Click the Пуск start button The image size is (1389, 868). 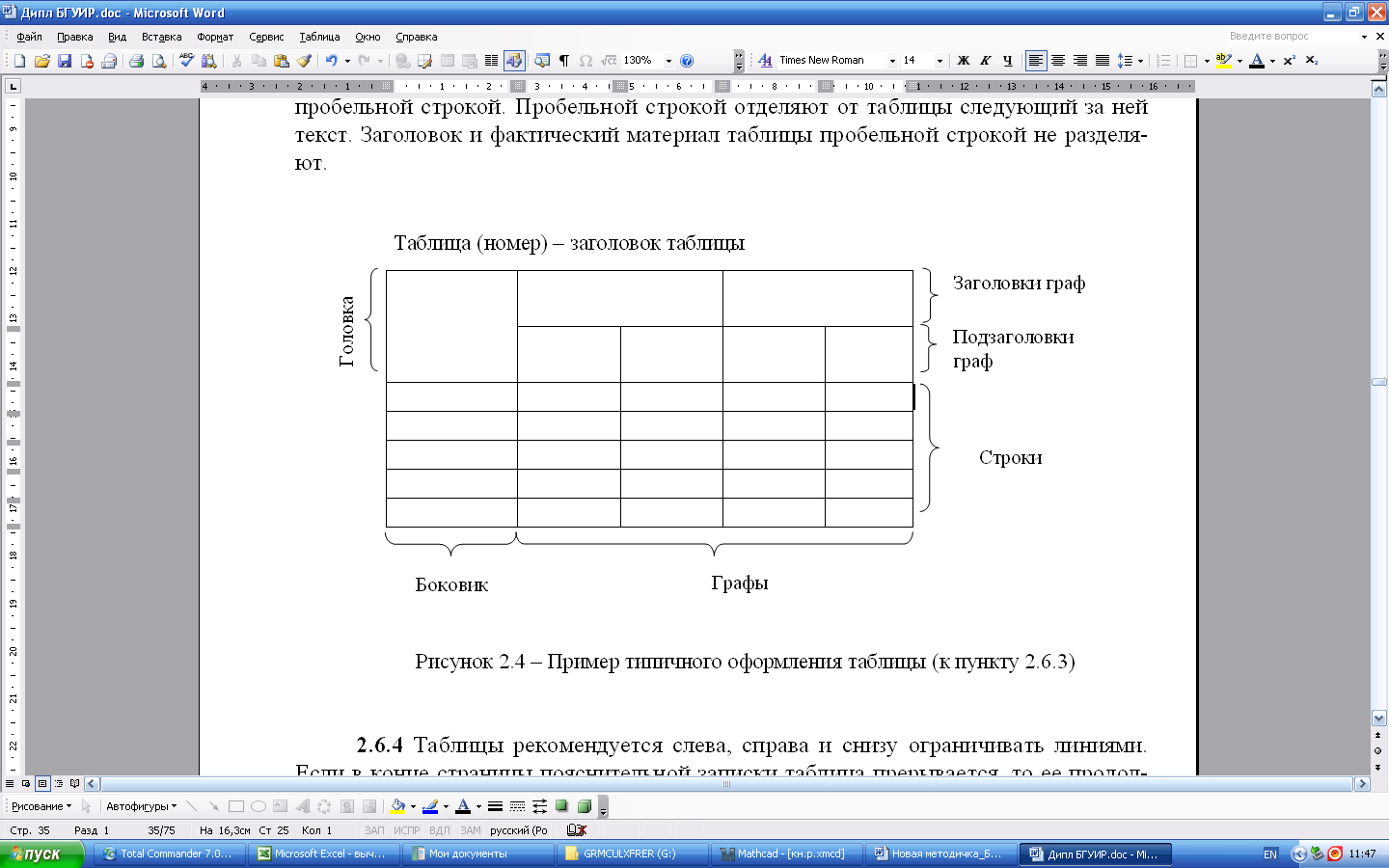[x=41, y=854]
